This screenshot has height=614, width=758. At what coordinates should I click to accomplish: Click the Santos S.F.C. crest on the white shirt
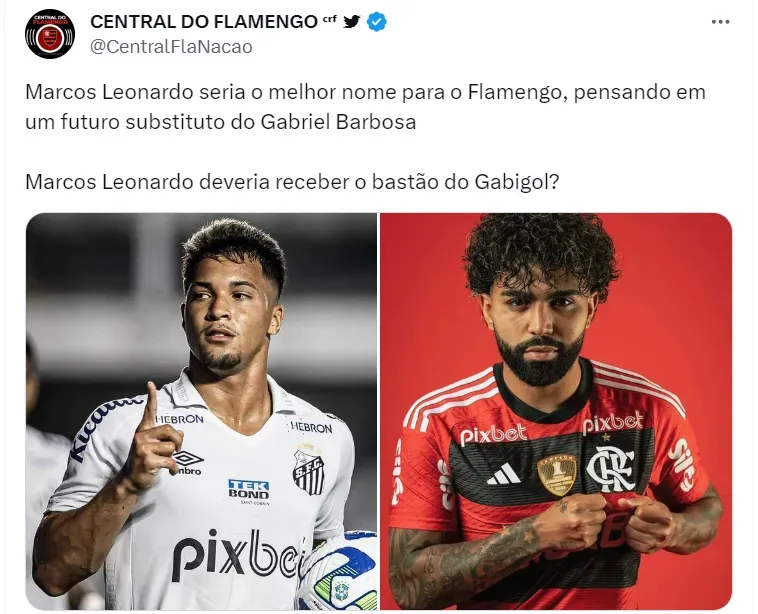308,470
